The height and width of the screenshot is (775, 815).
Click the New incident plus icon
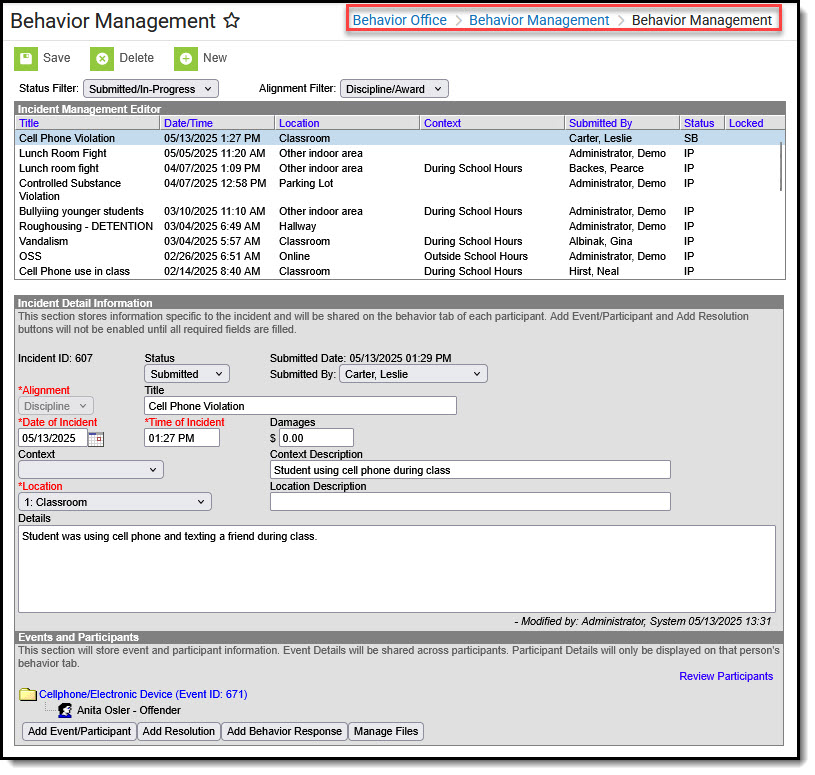tap(185, 59)
